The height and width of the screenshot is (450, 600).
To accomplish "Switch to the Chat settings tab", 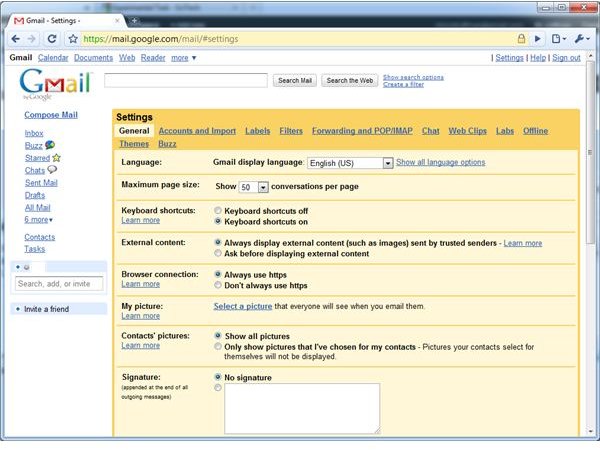I will [430, 131].
